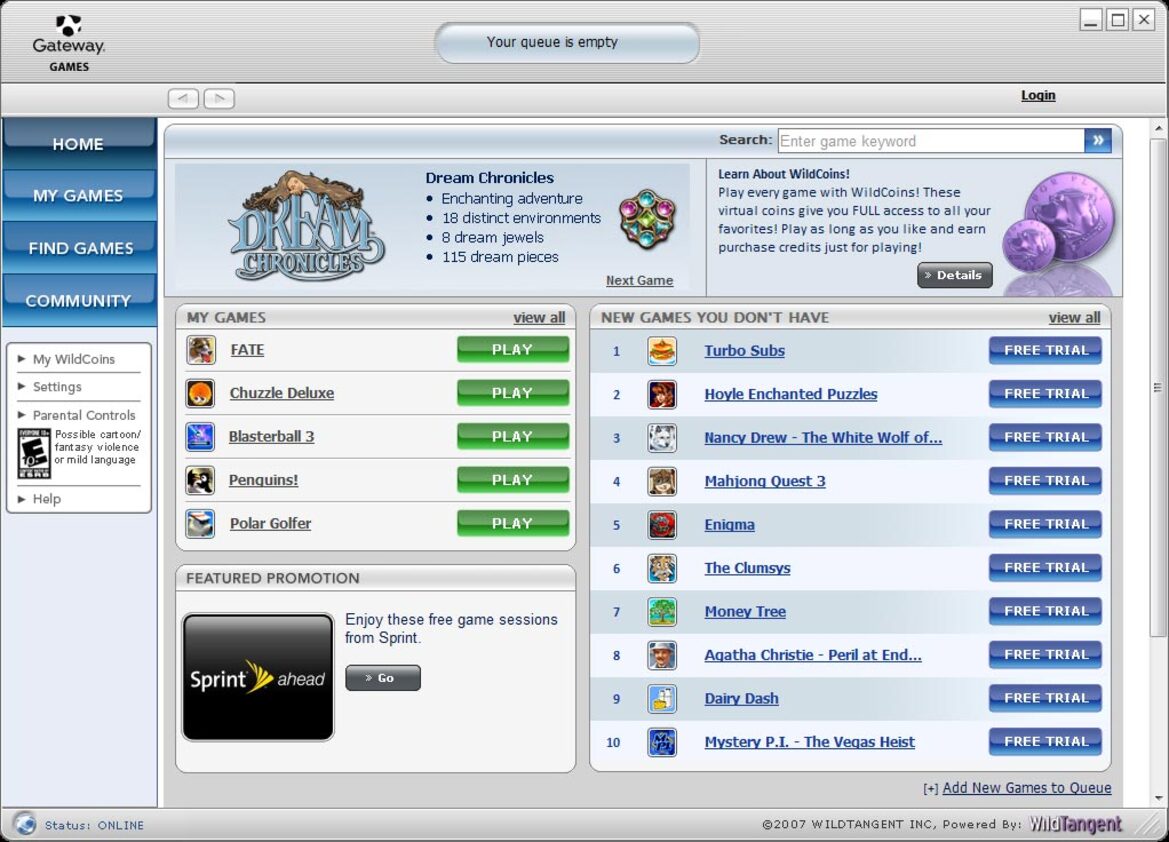Click the Polar Golfer game icon
Screen dimensions: 1169x842
pos(200,524)
